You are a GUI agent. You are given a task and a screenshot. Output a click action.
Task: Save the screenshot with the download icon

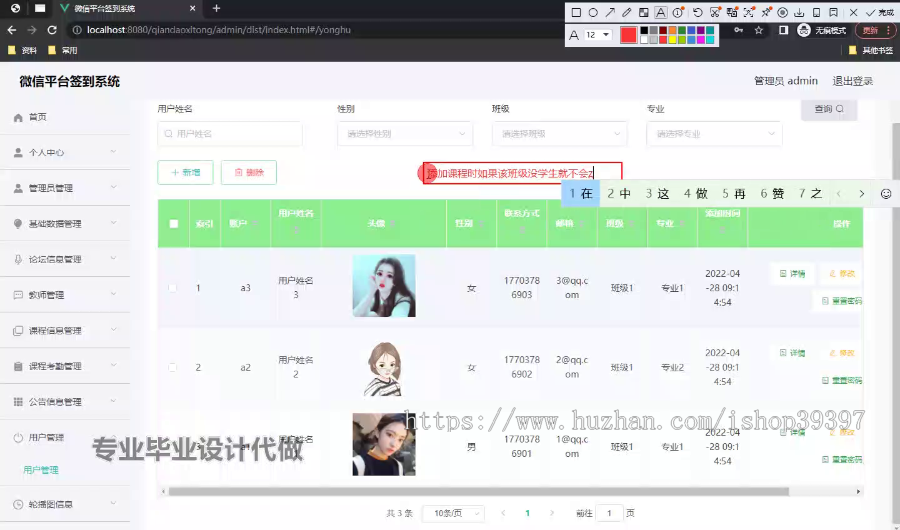tap(799, 12)
